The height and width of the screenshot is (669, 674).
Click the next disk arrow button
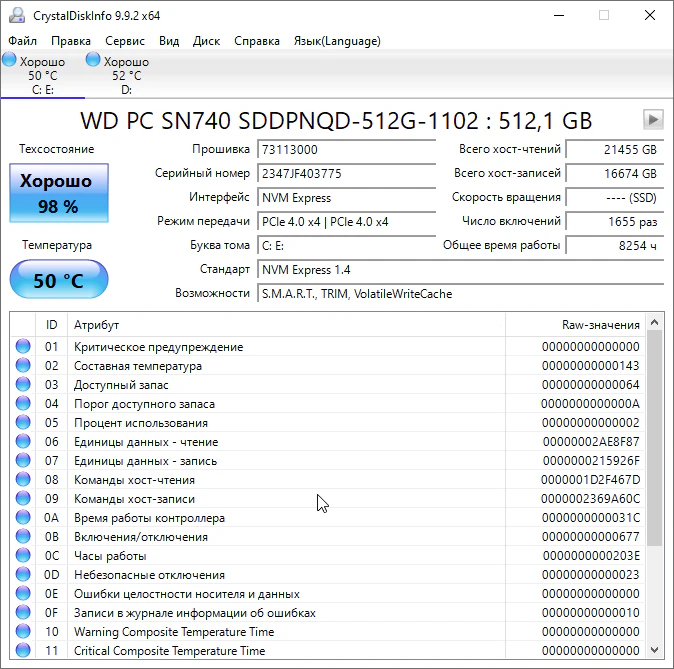coord(653,119)
